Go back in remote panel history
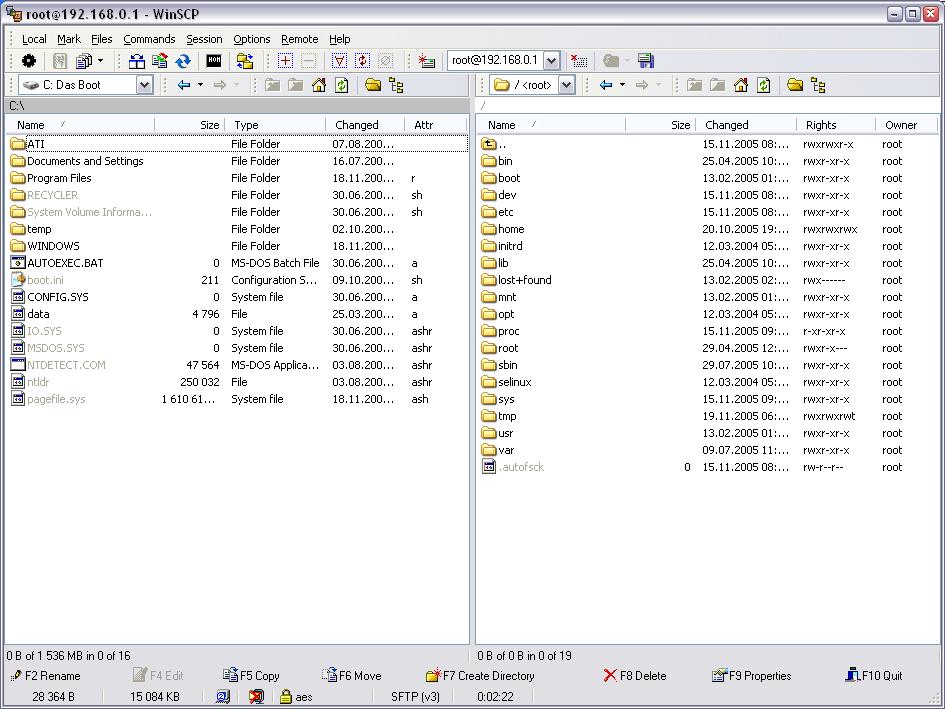The height and width of the screenshot is (709, 945). pos(606,85)
